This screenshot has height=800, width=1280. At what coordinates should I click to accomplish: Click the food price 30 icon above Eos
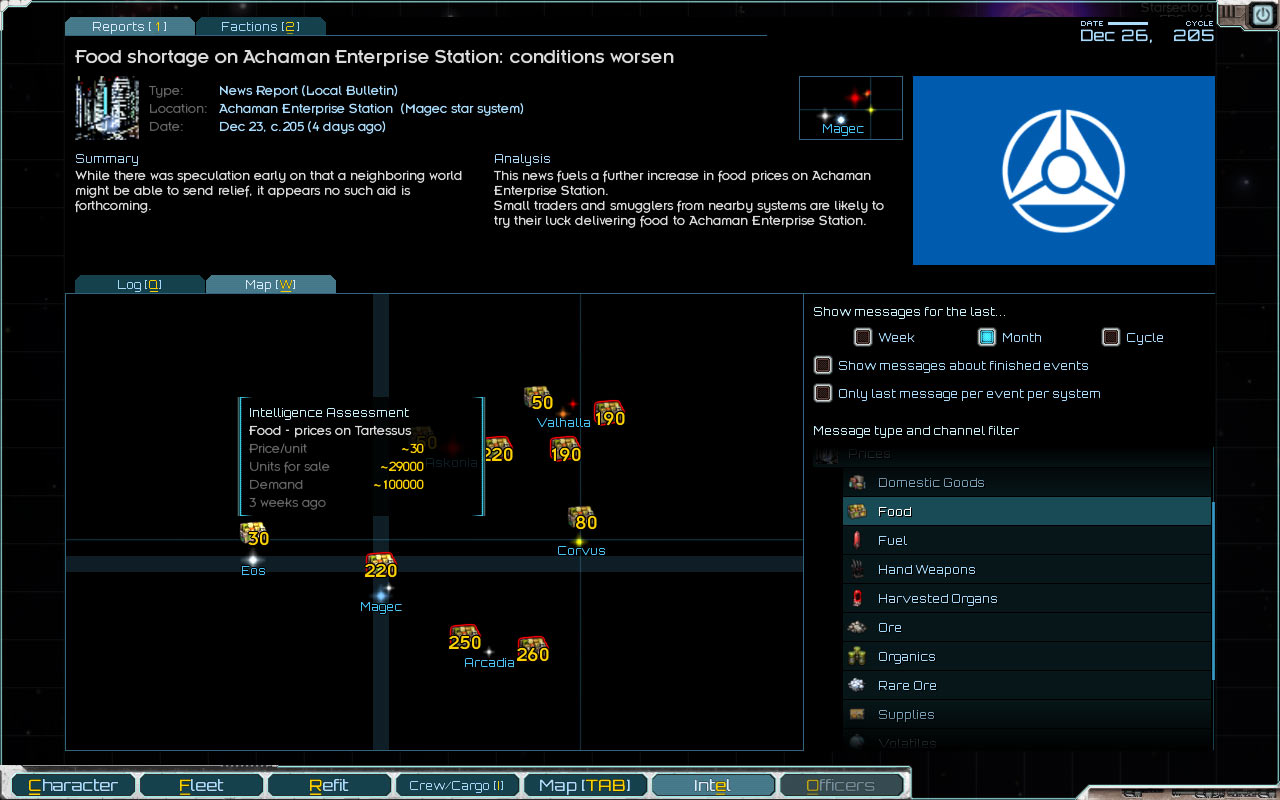point(254,534)
